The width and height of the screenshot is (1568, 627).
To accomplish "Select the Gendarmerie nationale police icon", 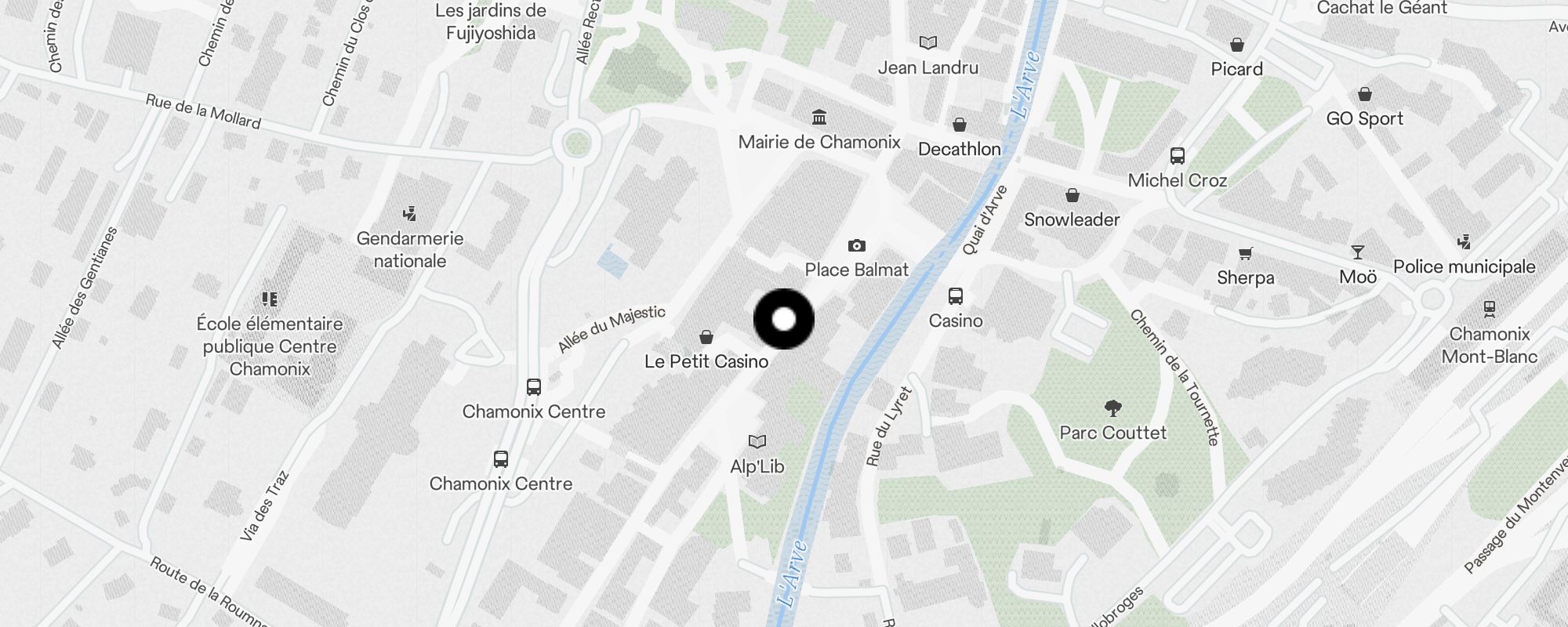I will (409, 213).
